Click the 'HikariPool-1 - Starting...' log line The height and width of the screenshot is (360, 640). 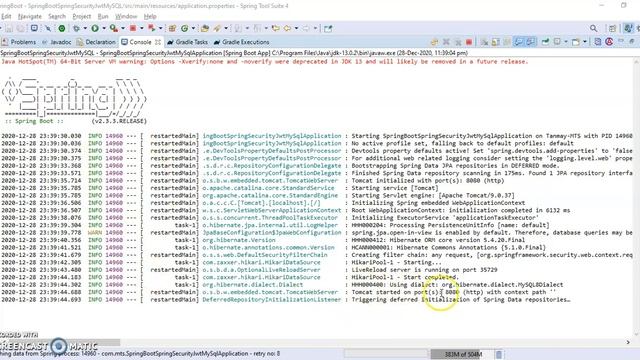coord(221,262)
